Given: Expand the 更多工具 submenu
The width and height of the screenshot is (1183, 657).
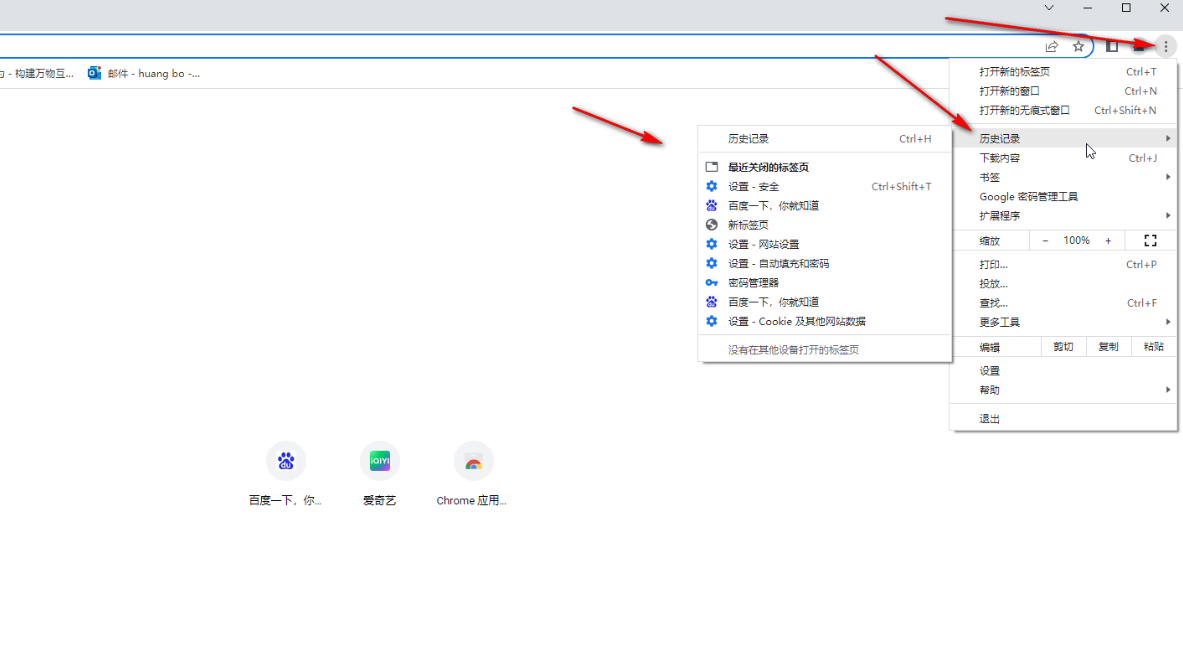Looking at the screenshot, I should click(x=1064, y=322).
